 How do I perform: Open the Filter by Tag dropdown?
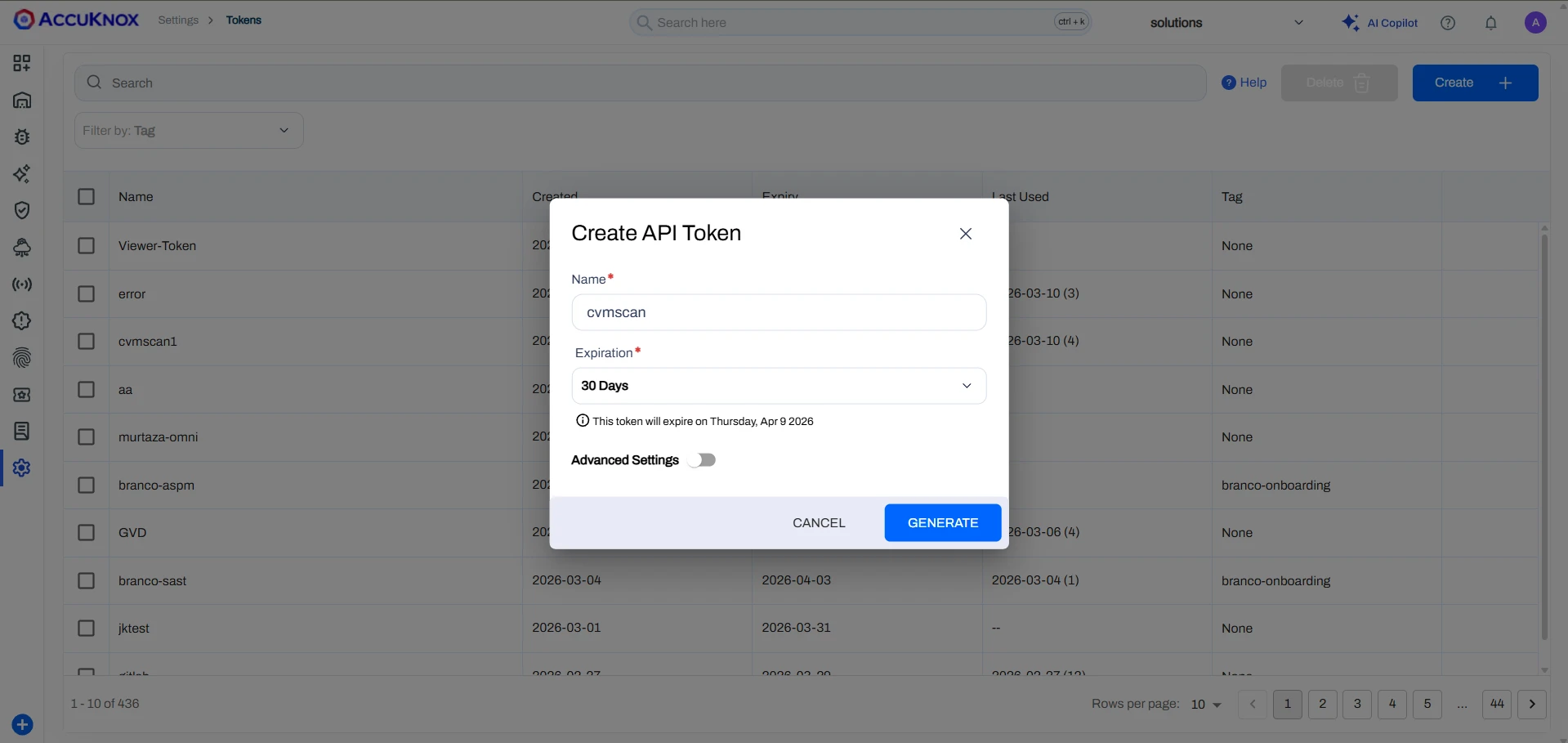click(188, 130)
